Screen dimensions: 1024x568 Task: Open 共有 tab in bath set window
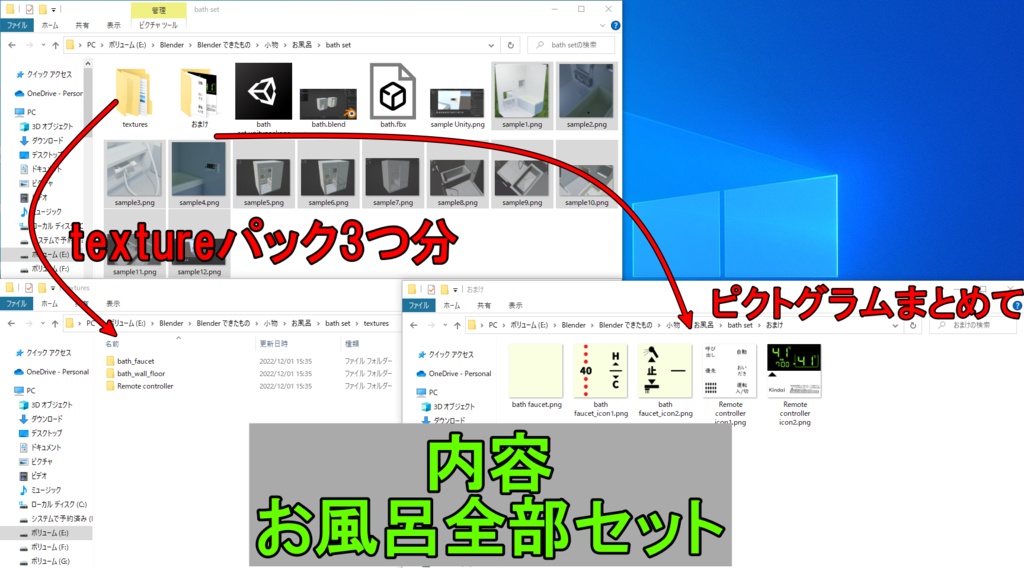(82, 25)
